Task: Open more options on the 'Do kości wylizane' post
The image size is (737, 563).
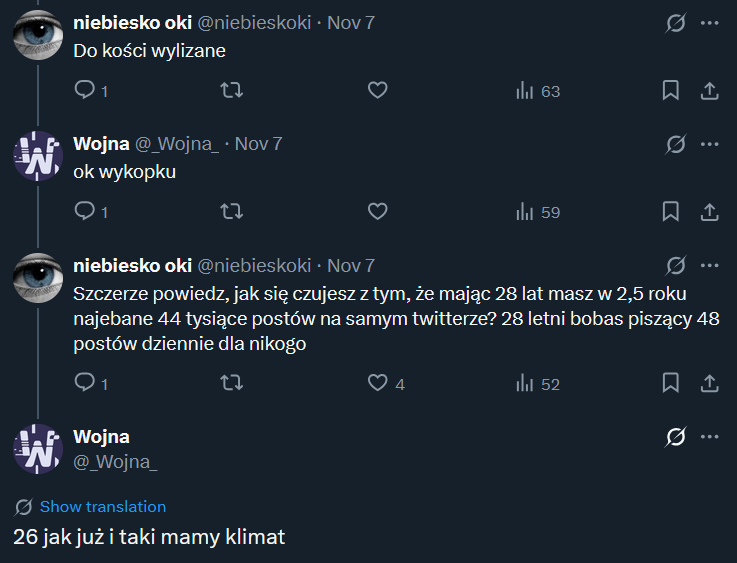Action: coord(709,23)
